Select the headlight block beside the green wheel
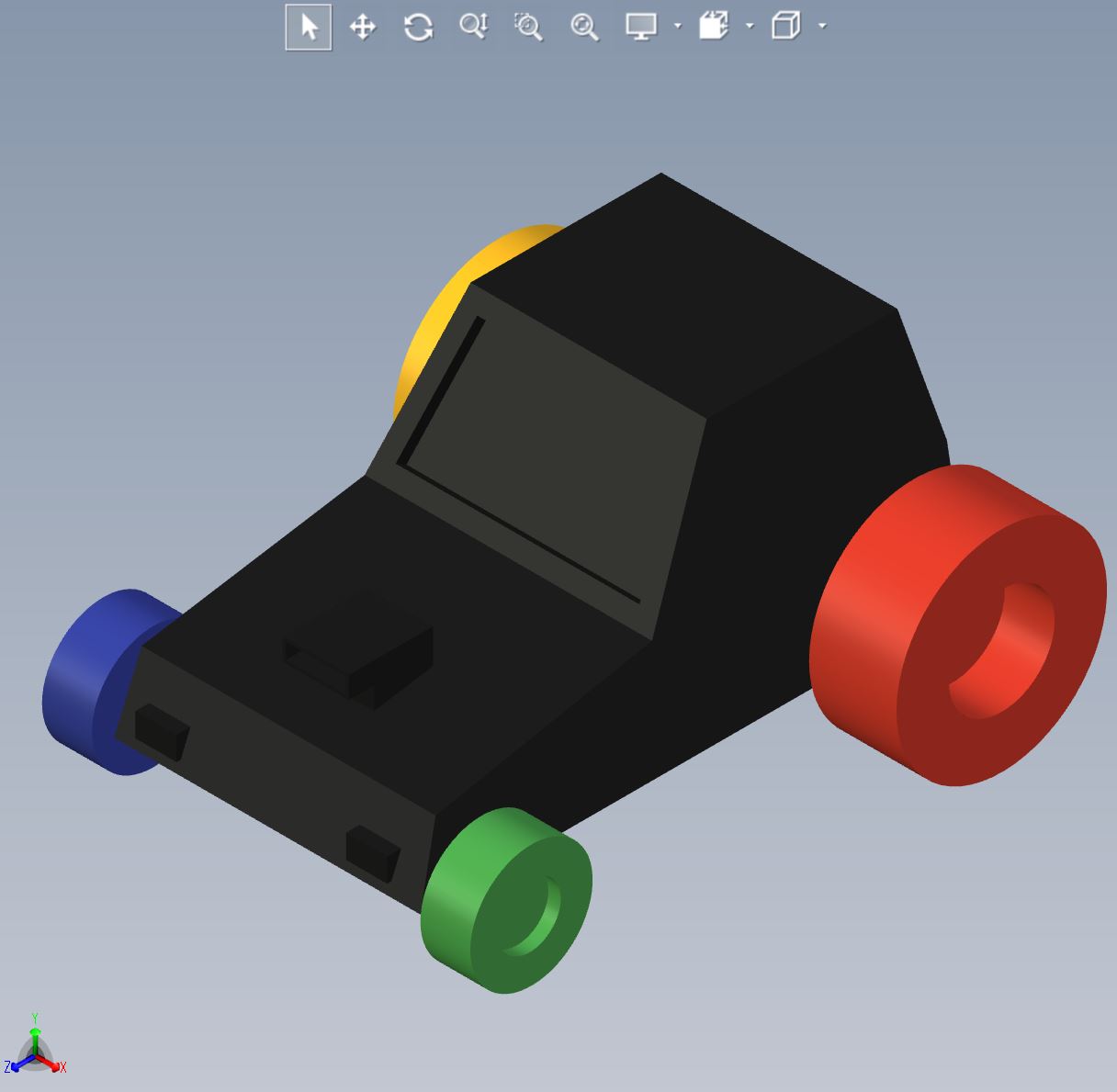 [x=372, y=854]
